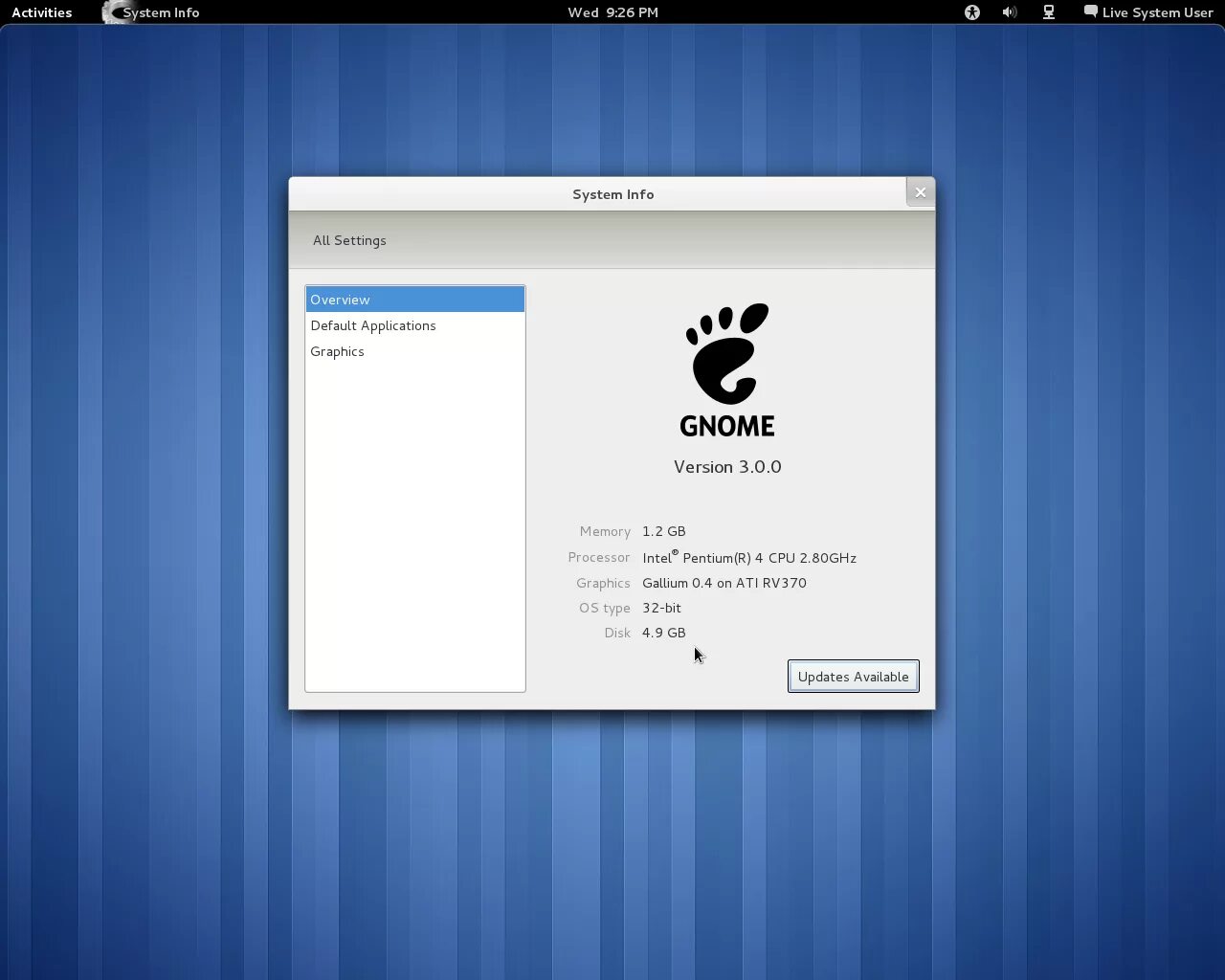Open the Activities overview
This screenshot has width=1225, height=980.
coord(42,12)
